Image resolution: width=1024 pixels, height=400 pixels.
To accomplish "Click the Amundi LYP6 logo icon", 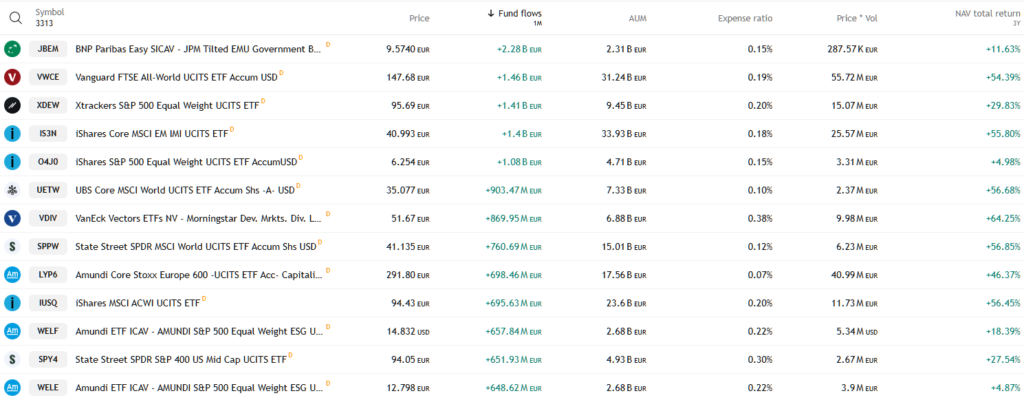I will tap(13, 274).
